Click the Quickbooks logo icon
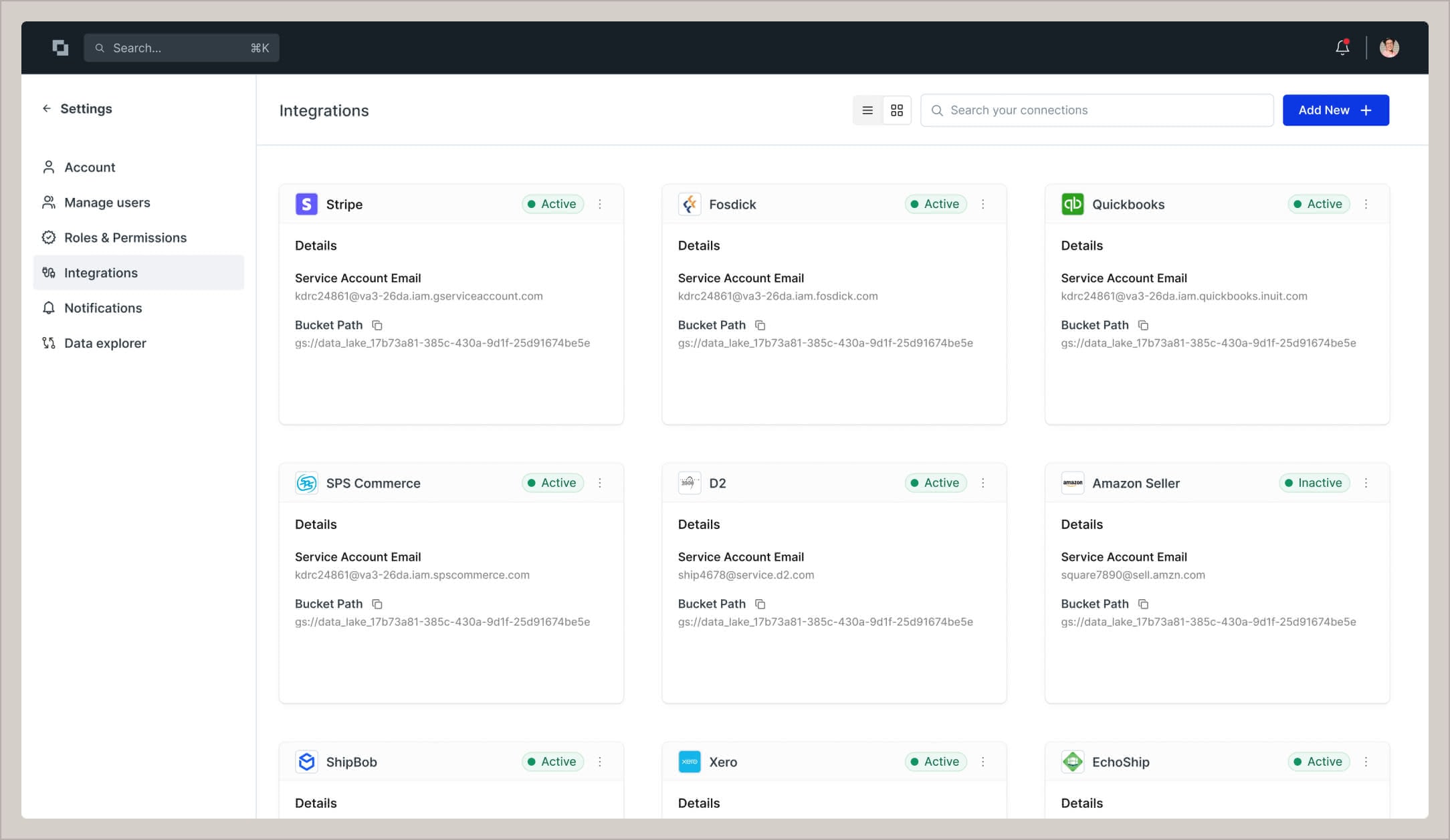 click(x=1073, y=204)
